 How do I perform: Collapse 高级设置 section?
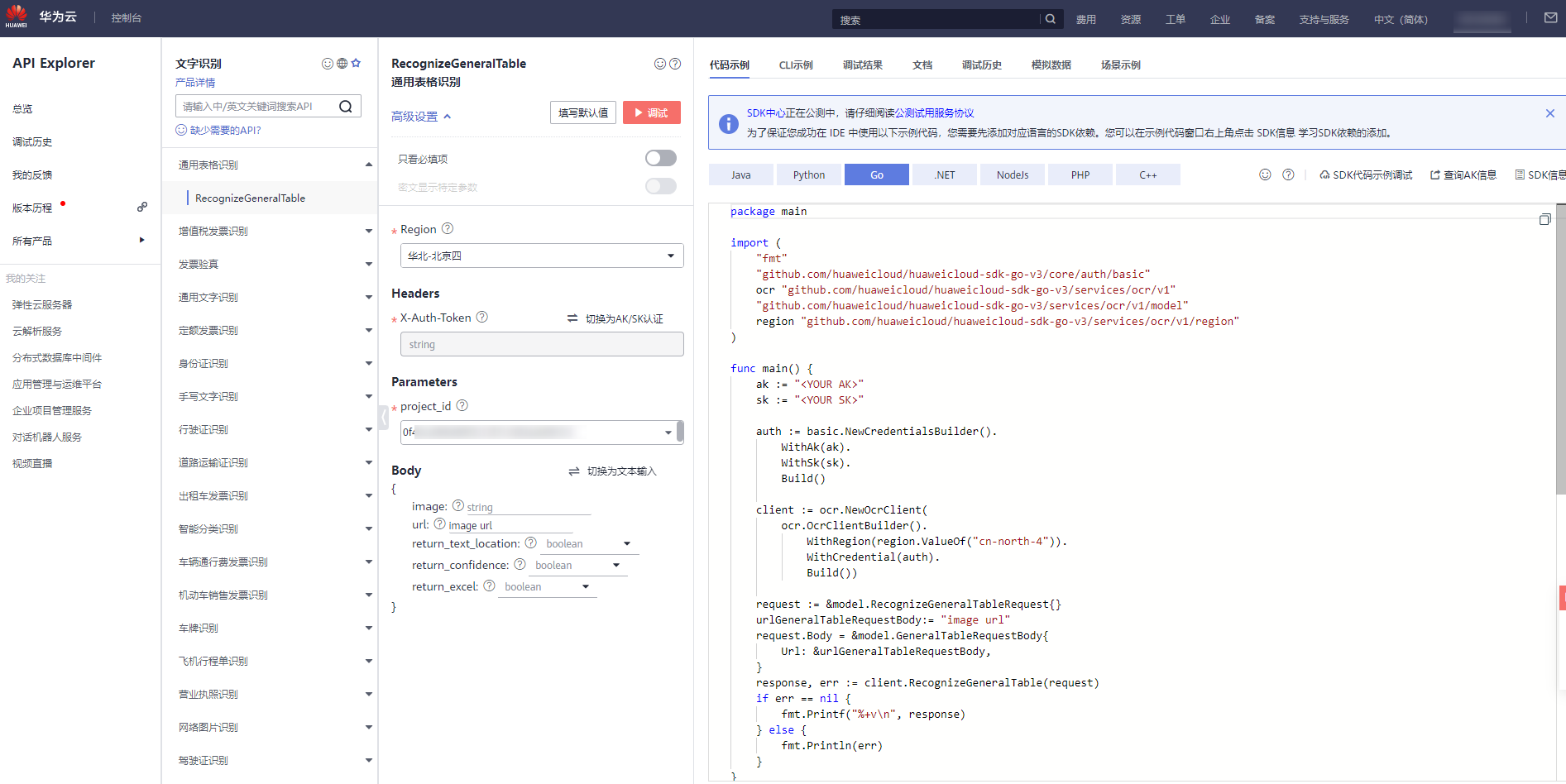[x=421, y=117]
